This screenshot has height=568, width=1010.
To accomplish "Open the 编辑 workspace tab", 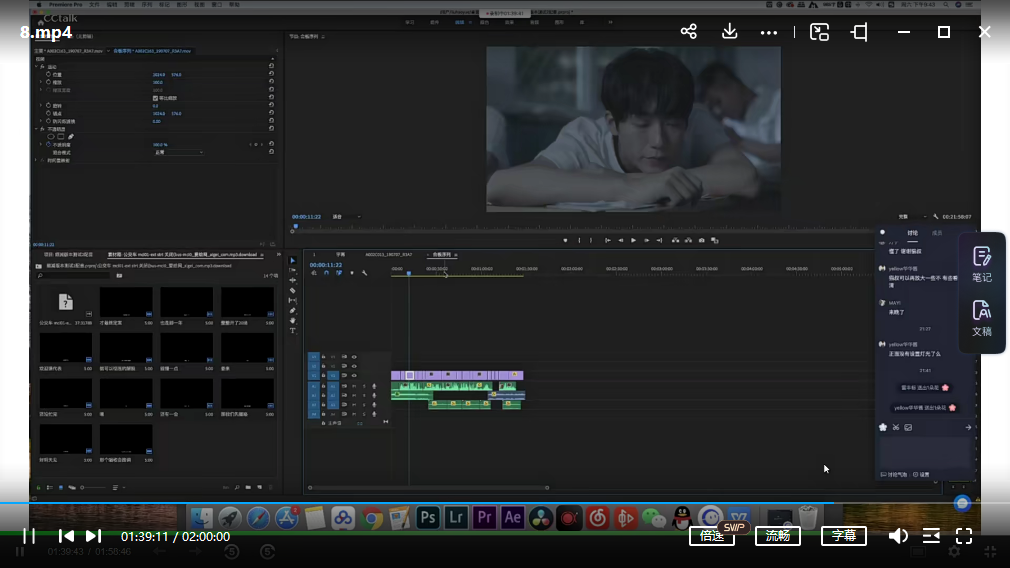I will 459,23.
